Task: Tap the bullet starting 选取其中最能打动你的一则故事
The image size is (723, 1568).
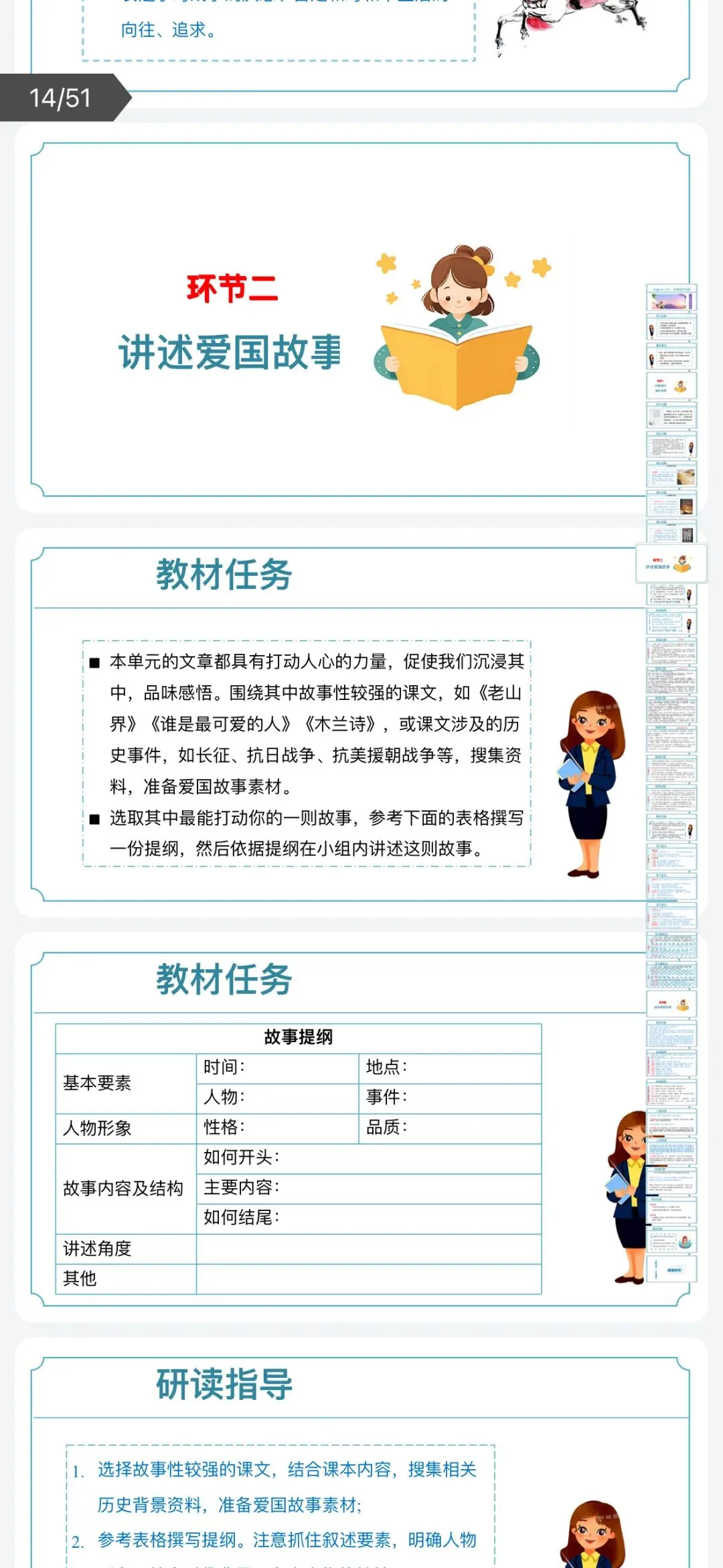Action: pyautogui.click(x=308, y=833)
